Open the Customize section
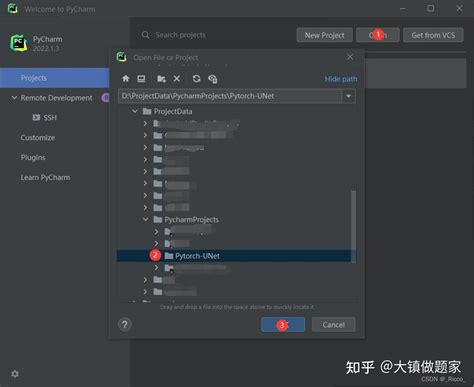Viewport: 474px width, 387px height. click(x=38, y=138)
